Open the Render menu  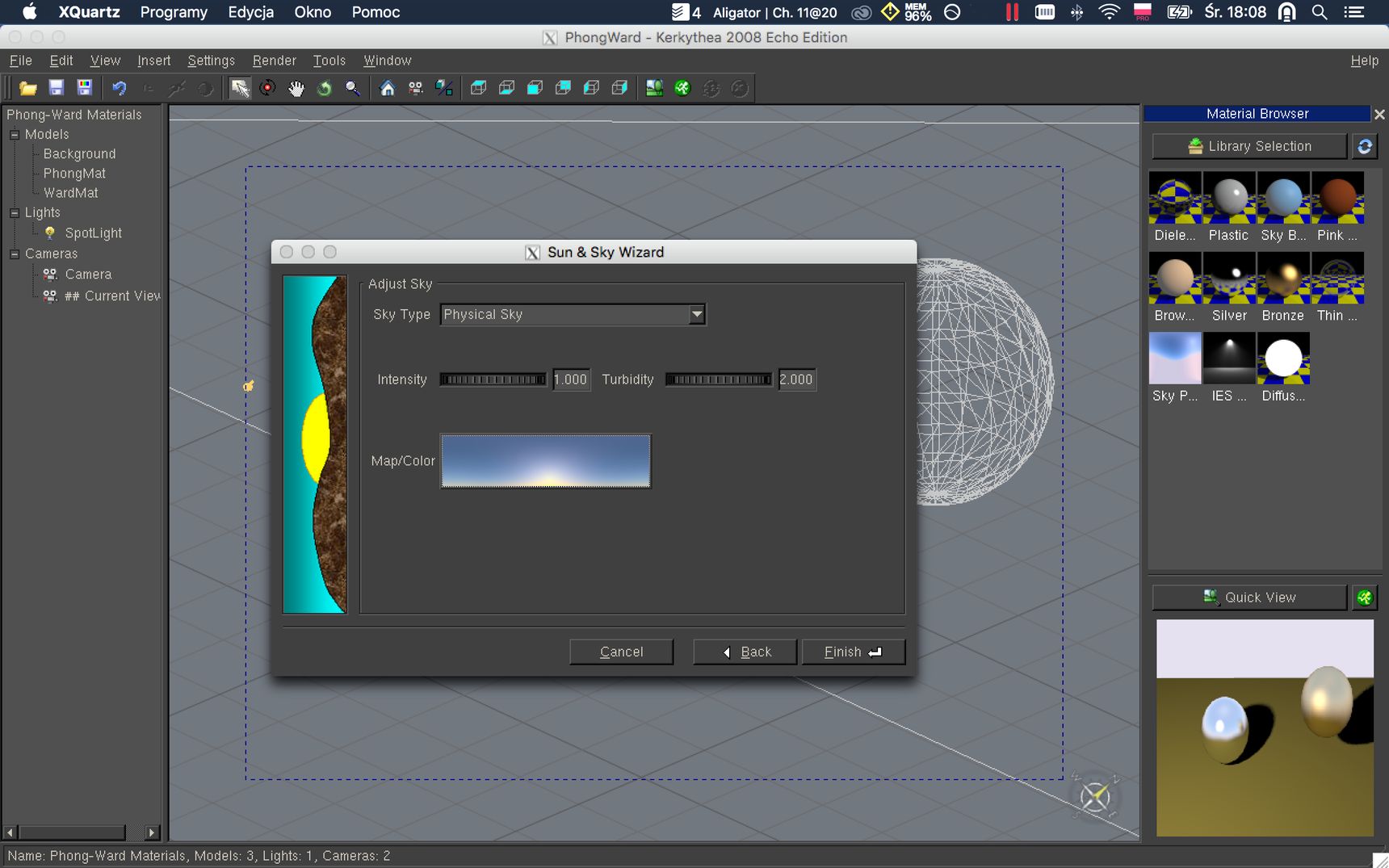coord(275,61)
